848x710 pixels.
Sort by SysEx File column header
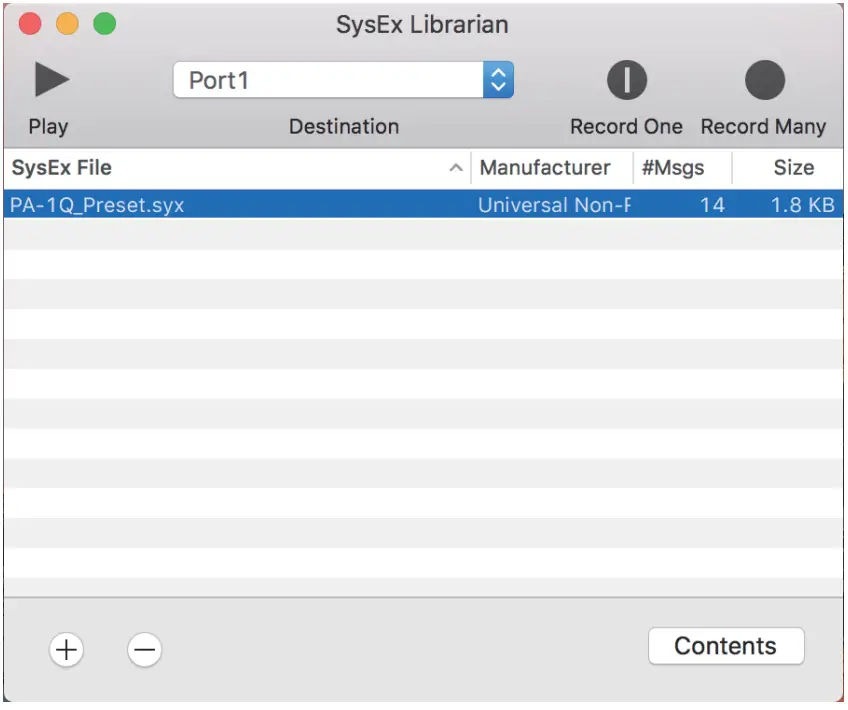(x=200, y=168)
